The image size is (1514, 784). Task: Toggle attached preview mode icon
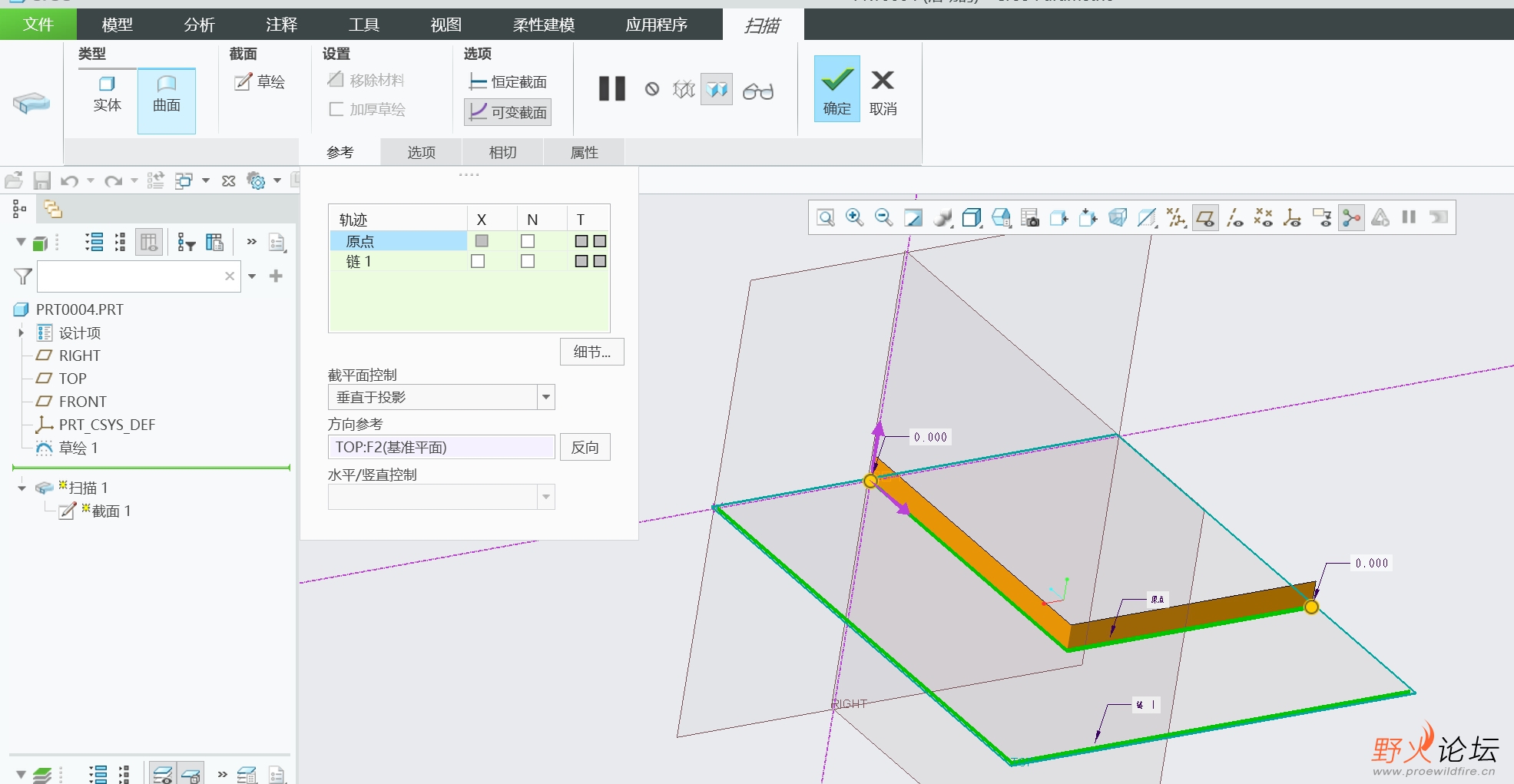point(717,90)
